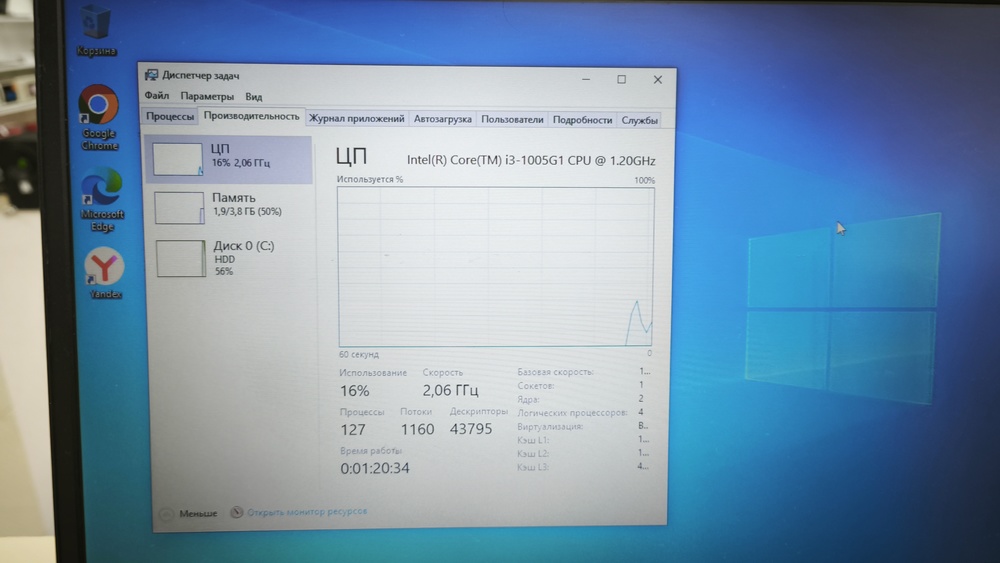Image resolution: width=1000 pixels, height=563 pixels.
Task: Open Microsoft Edge desktop shortcut
Action: point(101,199)
